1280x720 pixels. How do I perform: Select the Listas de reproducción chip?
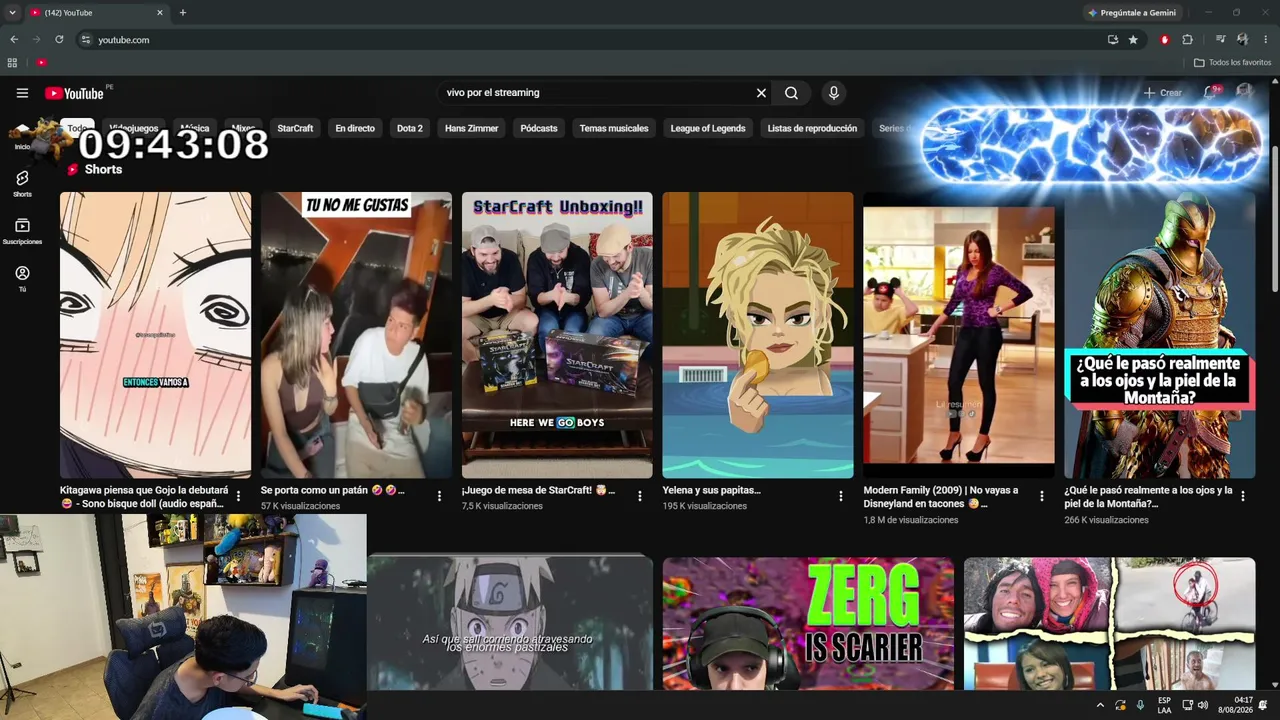click(x=812, y=128)
